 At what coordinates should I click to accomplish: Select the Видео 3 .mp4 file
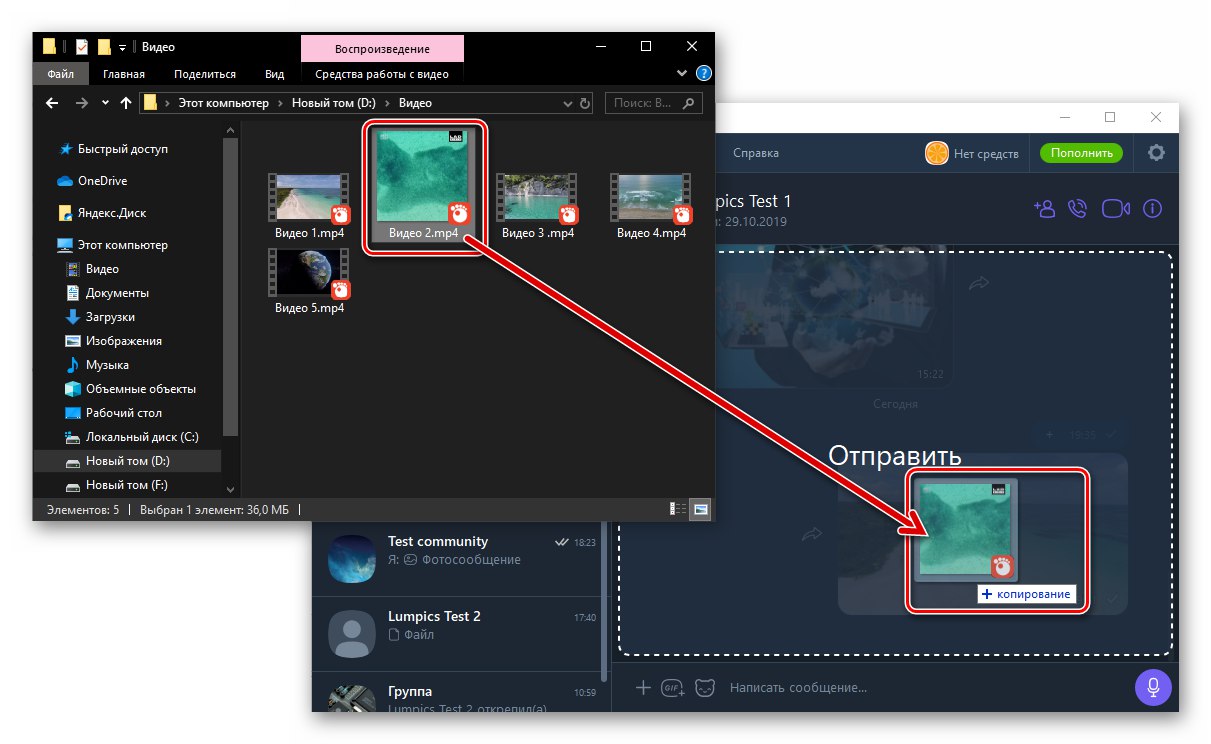point(537,206)
